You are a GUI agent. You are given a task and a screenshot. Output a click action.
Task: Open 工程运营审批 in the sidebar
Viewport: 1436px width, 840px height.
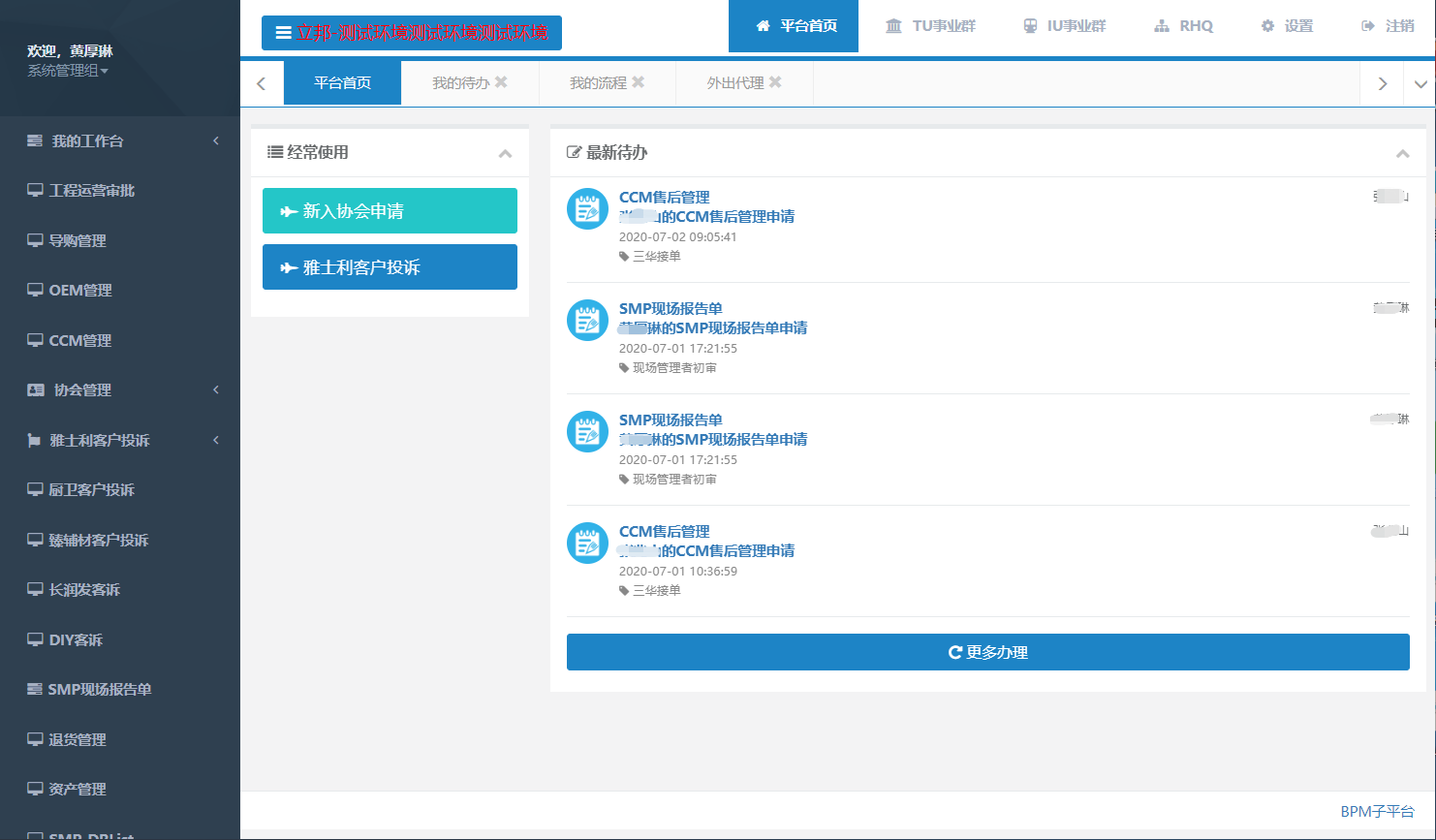(x=92, y=191)
